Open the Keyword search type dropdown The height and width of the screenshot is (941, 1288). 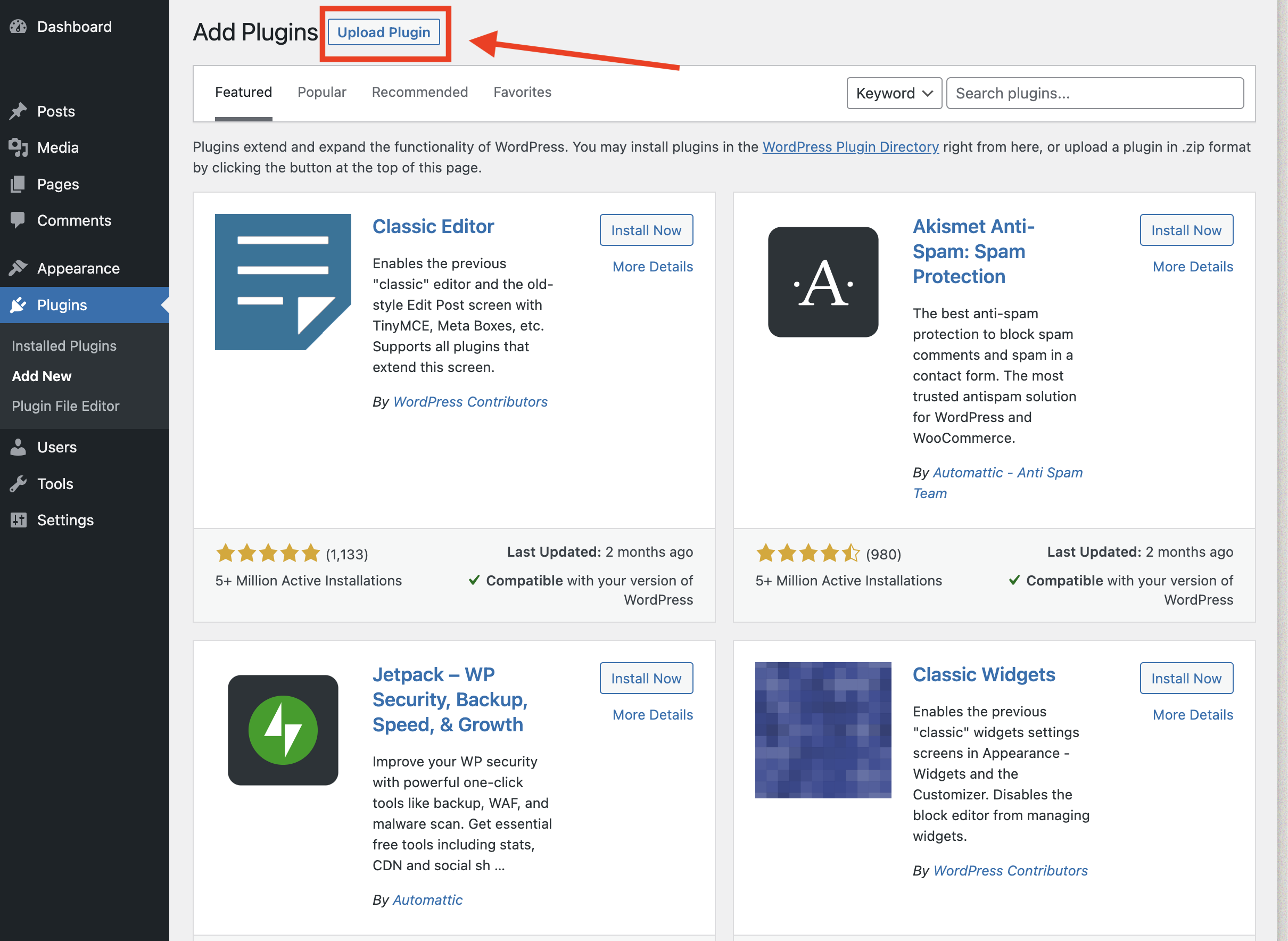[x=894, y=93]
